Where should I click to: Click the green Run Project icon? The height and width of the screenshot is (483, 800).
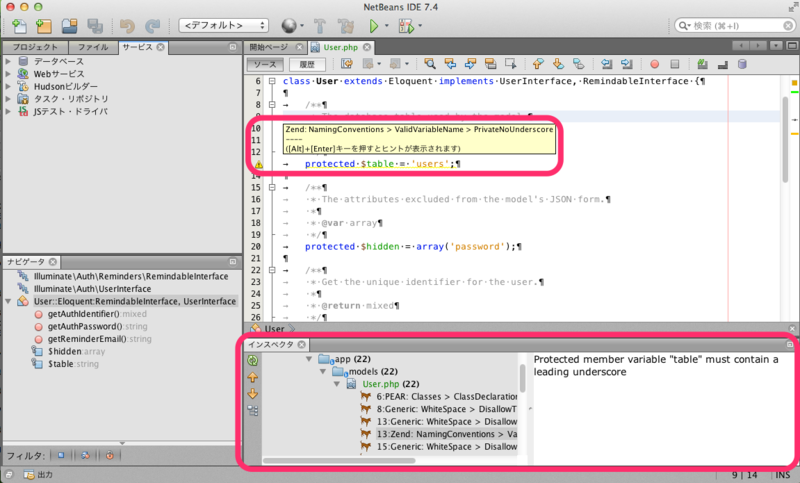point(373,26)
